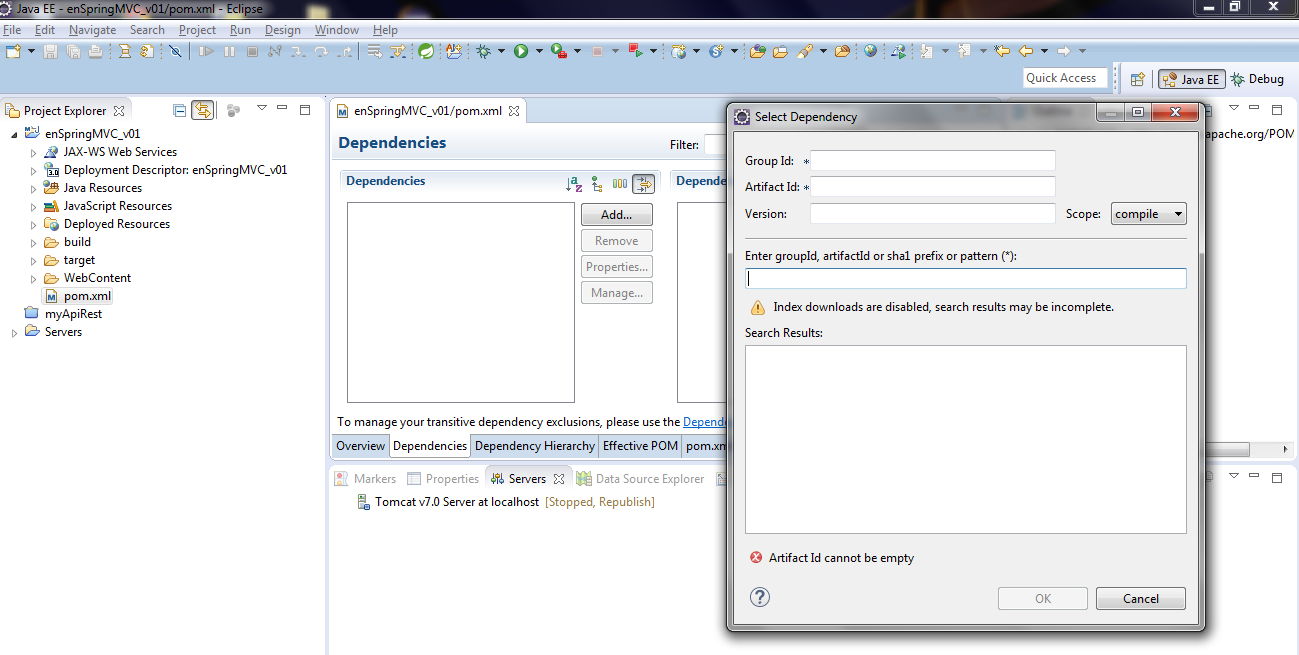
Task: Open Project Explorer View Menu triangle
Action: 262,108
